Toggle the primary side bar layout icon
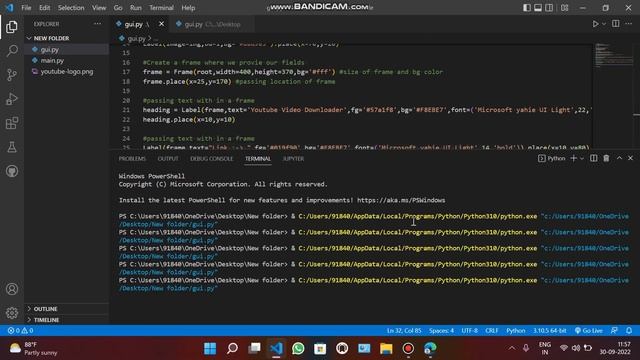This screenshot has width=640, height=360. click(x=527, y=8)
